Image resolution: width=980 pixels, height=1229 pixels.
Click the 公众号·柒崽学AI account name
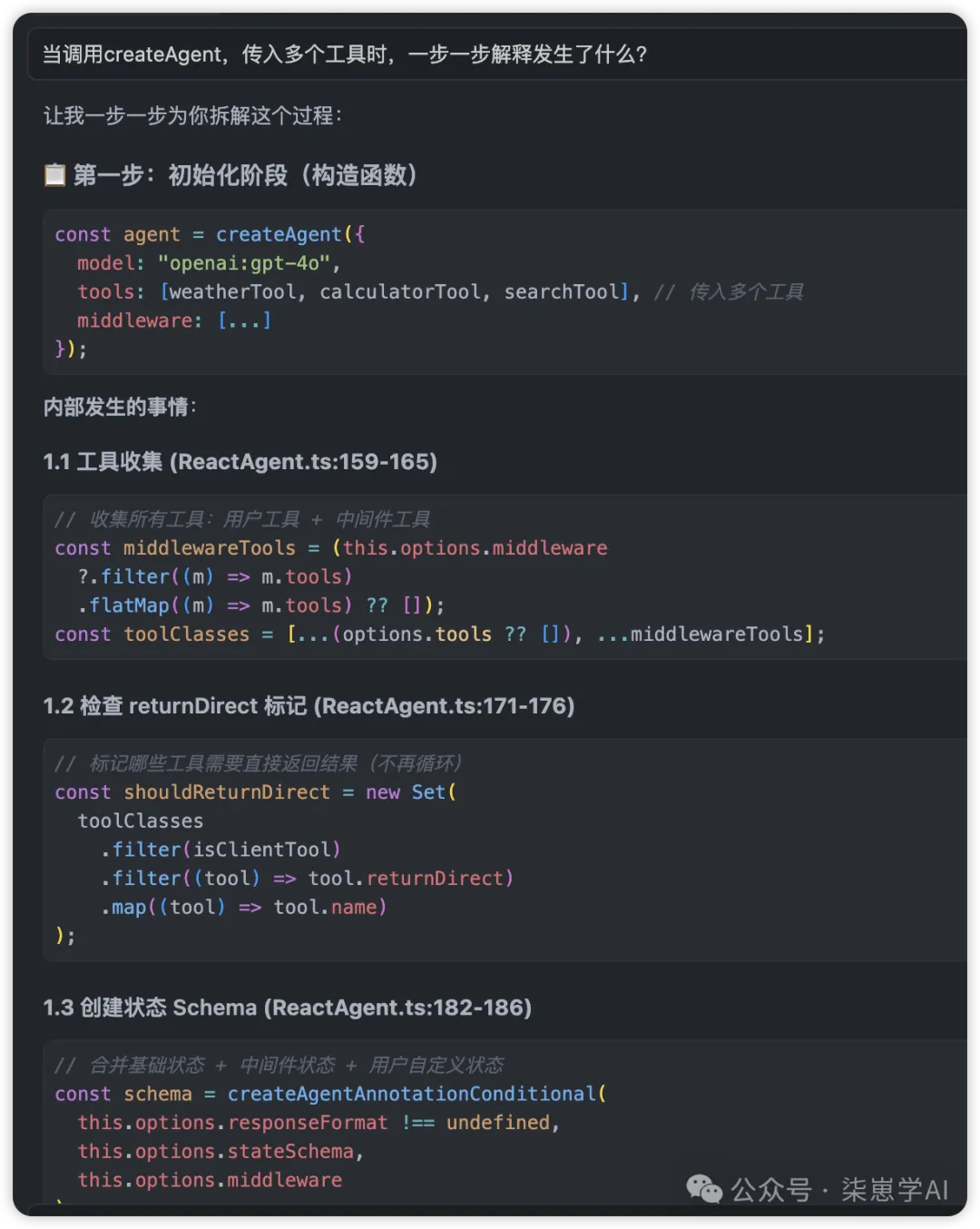841,1189
